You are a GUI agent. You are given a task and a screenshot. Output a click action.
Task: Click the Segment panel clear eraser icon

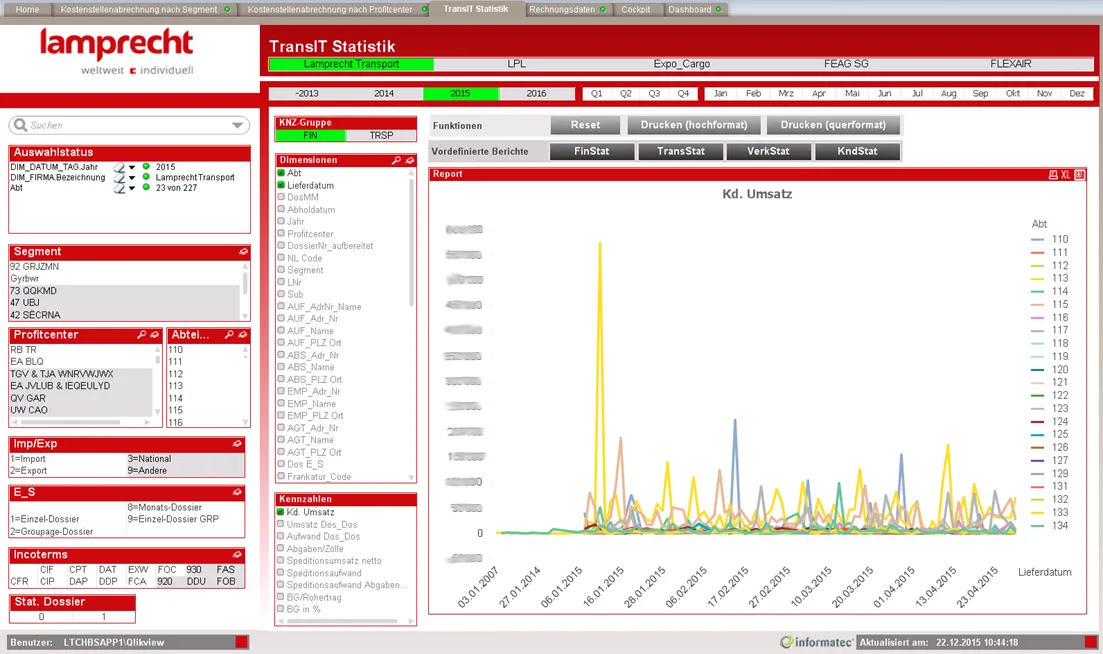(x=243, y=252)
